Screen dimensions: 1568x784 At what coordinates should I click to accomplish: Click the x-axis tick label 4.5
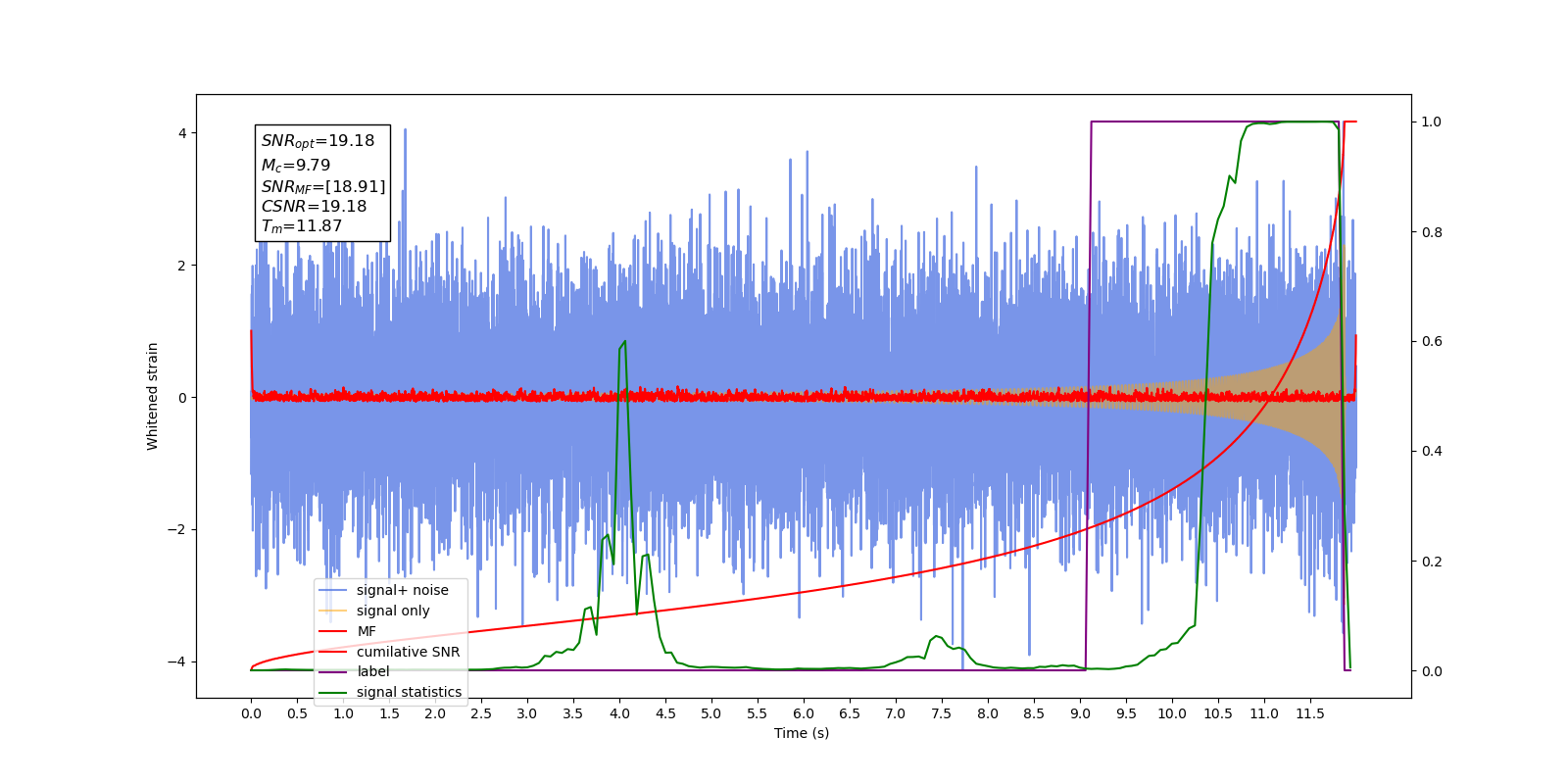(665, 713)
